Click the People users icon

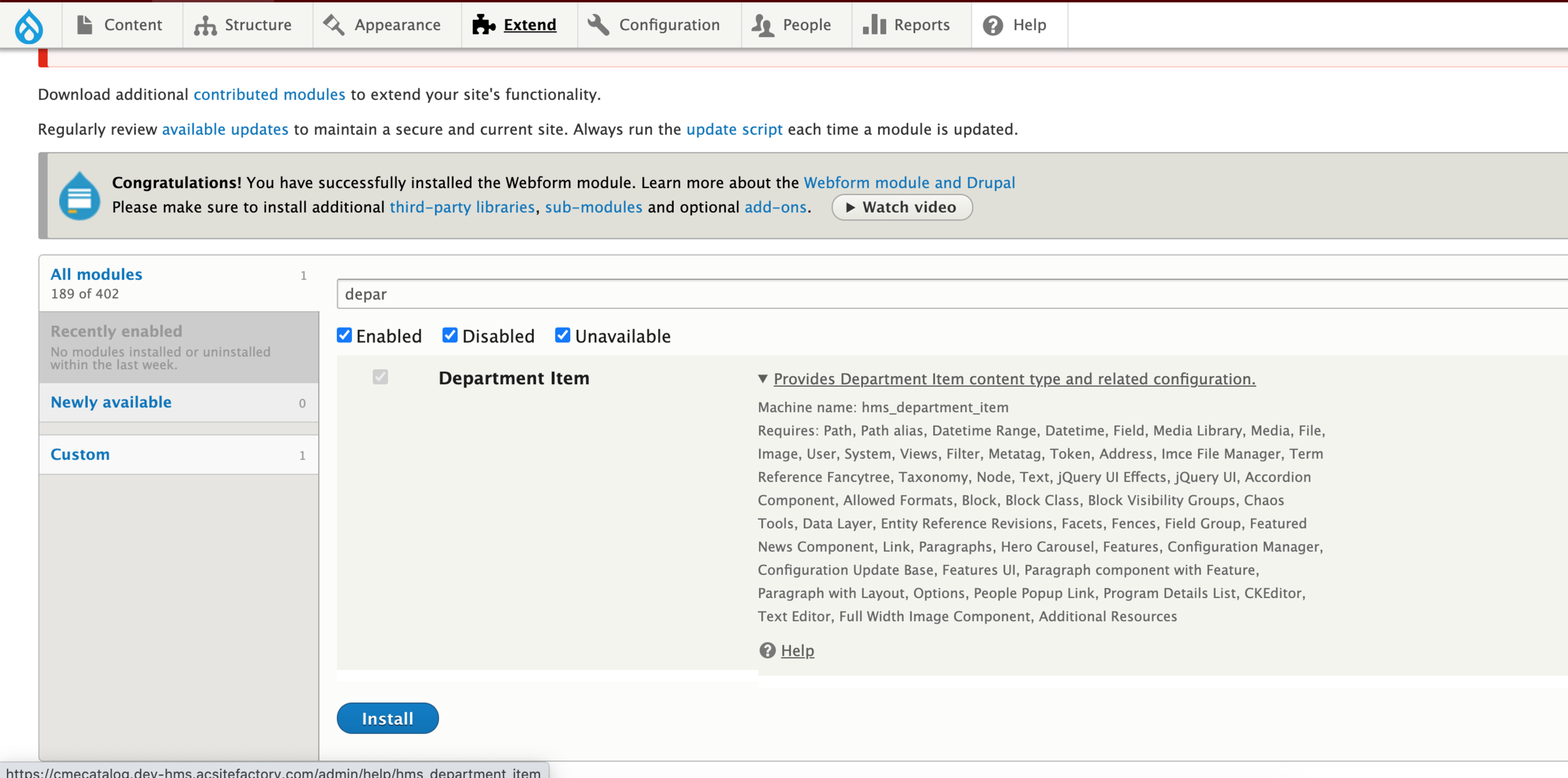point(763,26)
